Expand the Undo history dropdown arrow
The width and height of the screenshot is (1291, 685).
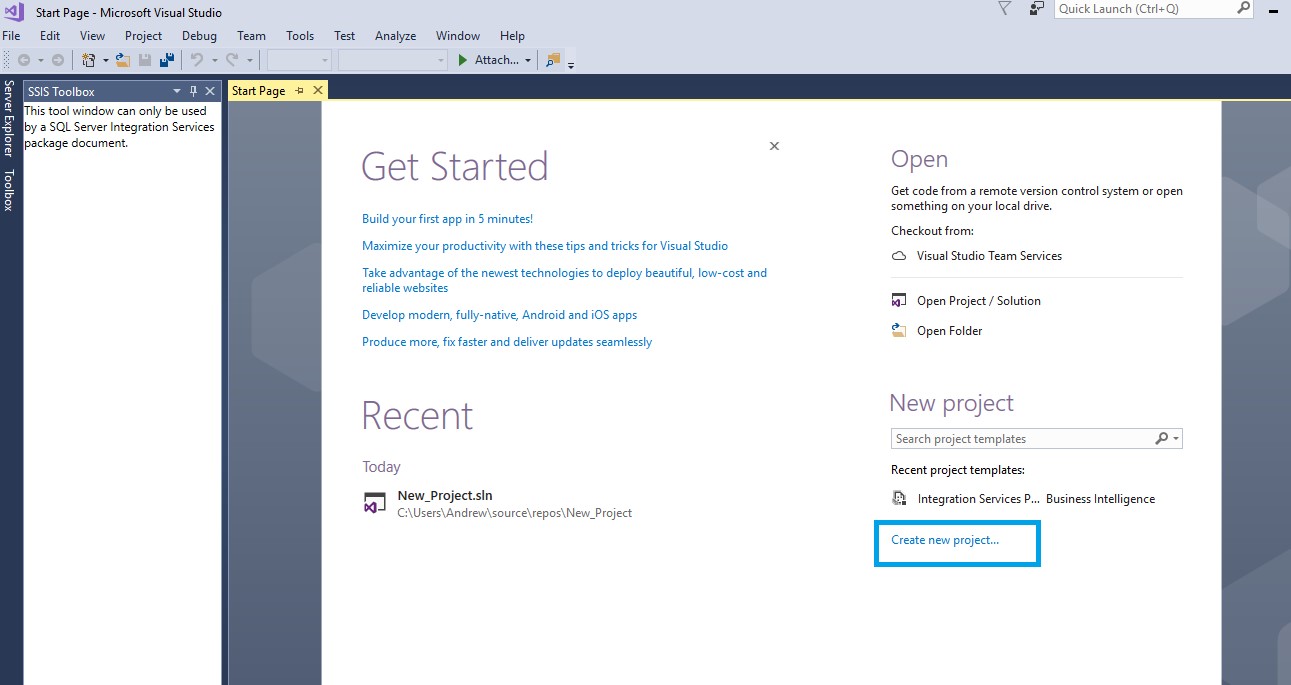click(214, 61)
